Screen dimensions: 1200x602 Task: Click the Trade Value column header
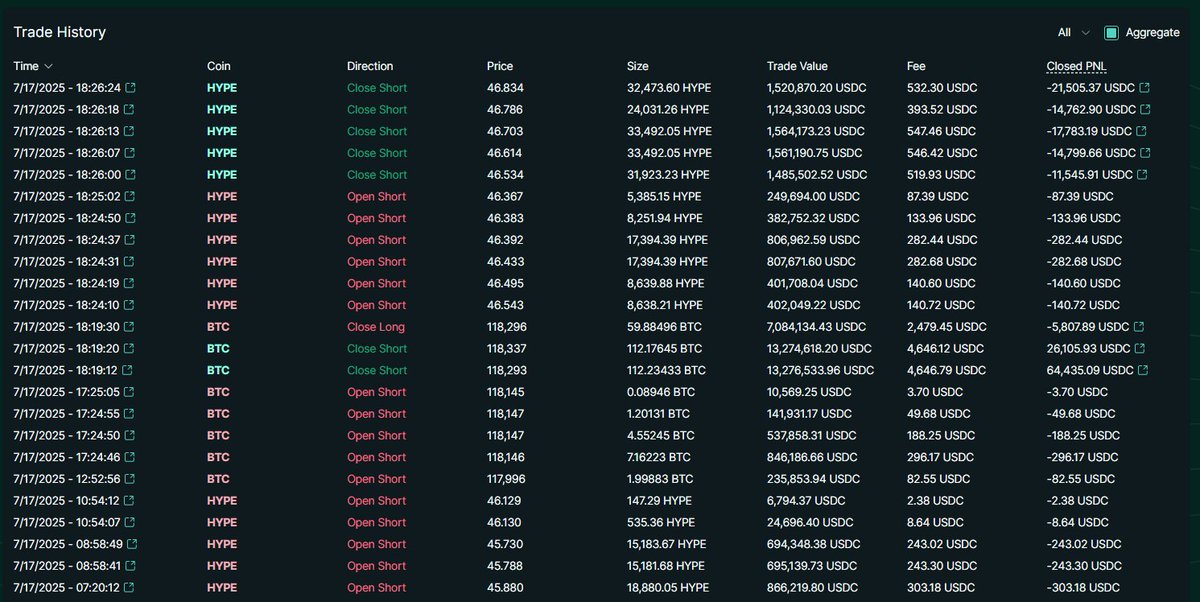(797, 67)
